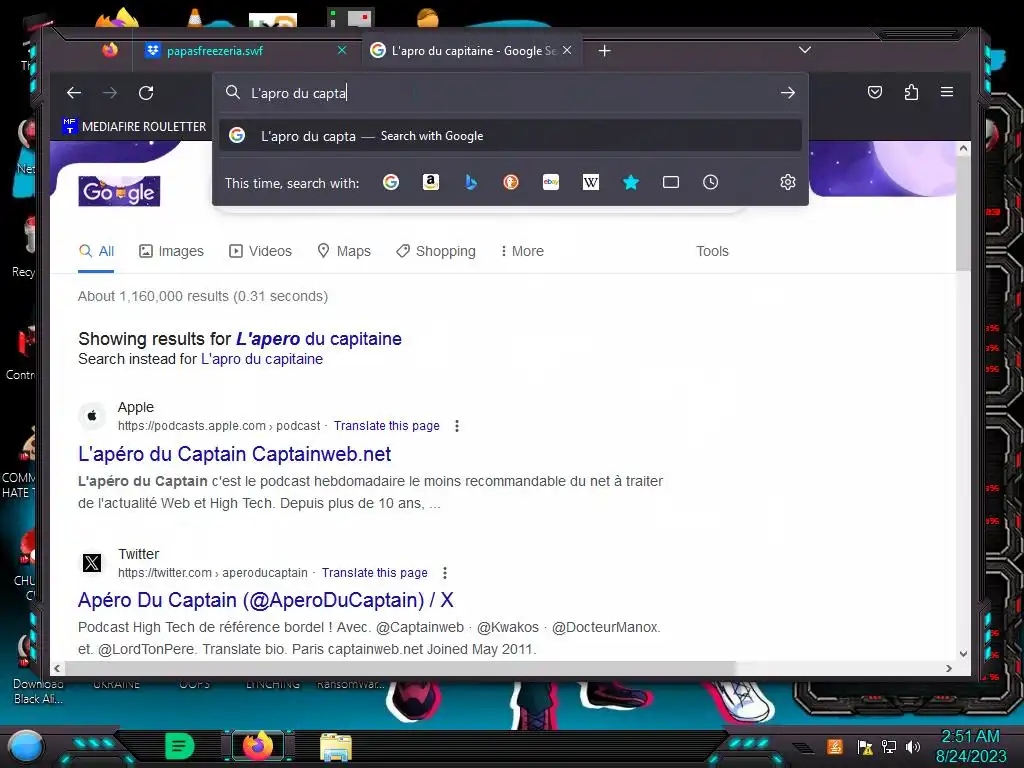The width and height of the screenshot is (1024, 768).
Task: Select the 'L'apro du capta — Search with Google' suggestion
Action: pos(510,136)
